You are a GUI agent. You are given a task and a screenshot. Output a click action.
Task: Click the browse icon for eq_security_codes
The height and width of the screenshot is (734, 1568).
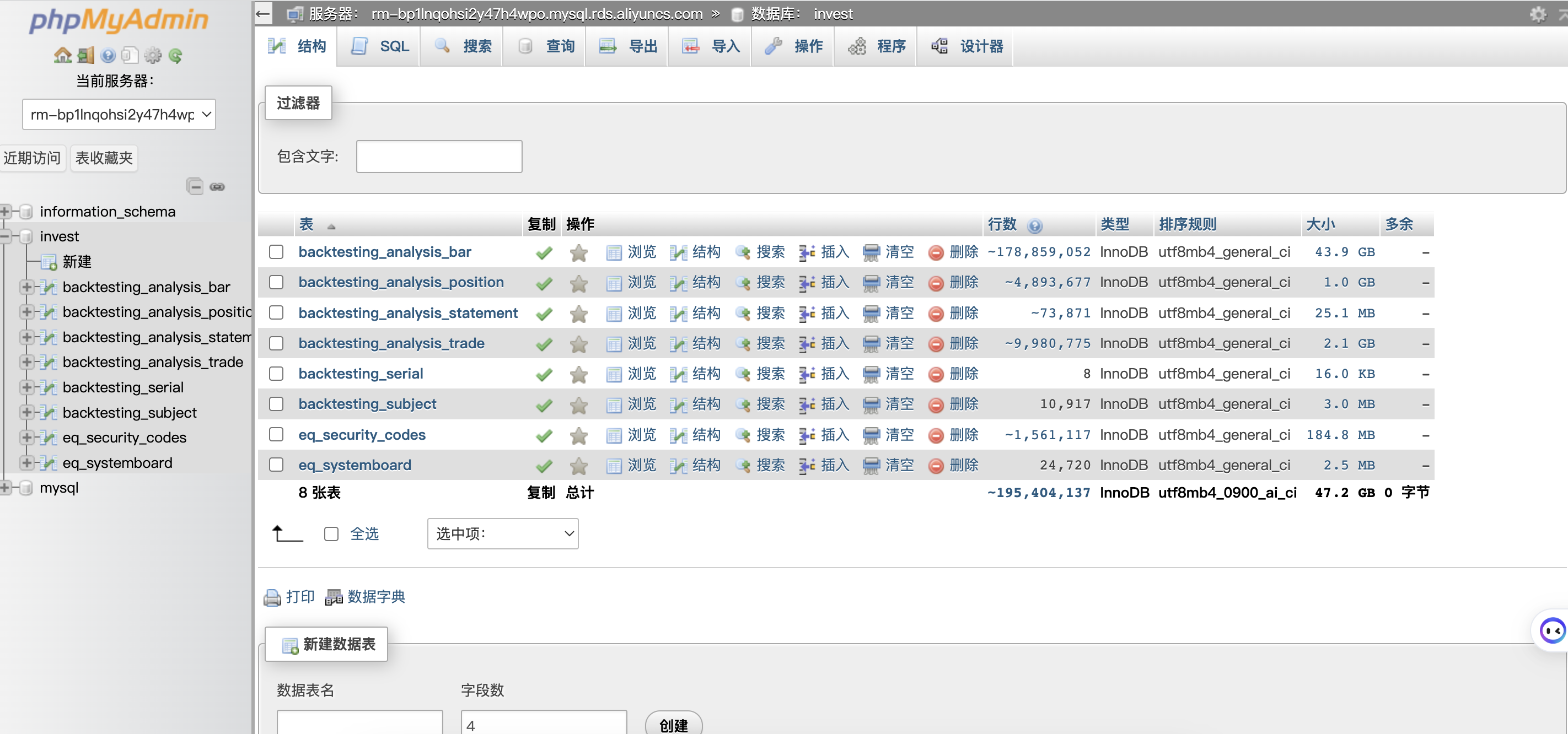(614, 435)
